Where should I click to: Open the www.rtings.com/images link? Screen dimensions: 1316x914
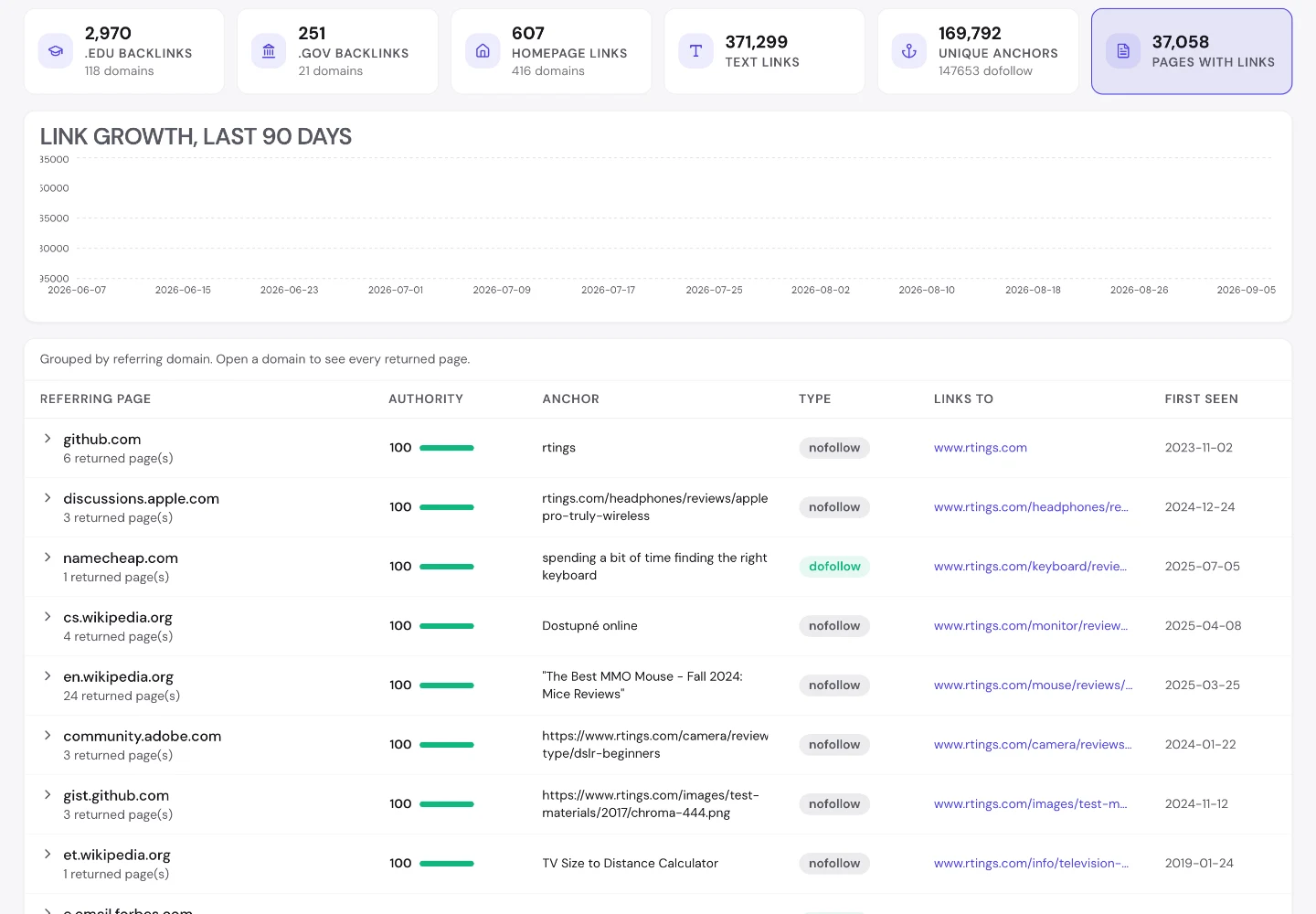(x=1030, y=804)
